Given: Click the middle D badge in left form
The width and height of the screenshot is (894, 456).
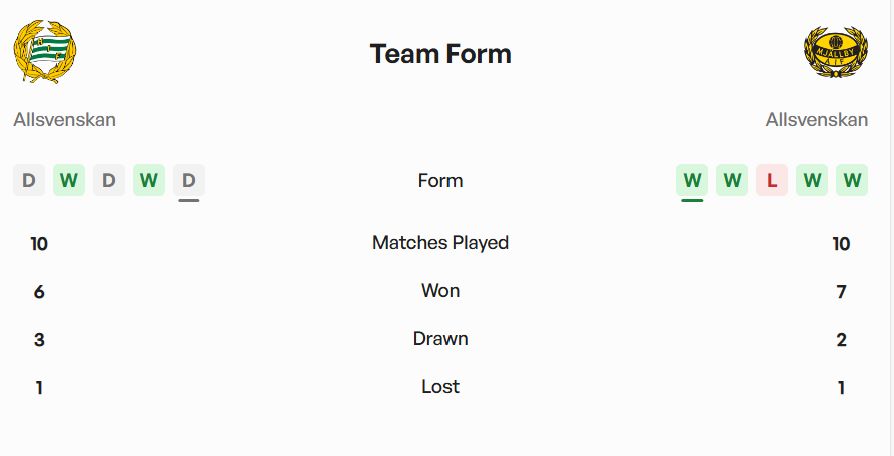Looking at the screenshot, I should click(109, 180).
